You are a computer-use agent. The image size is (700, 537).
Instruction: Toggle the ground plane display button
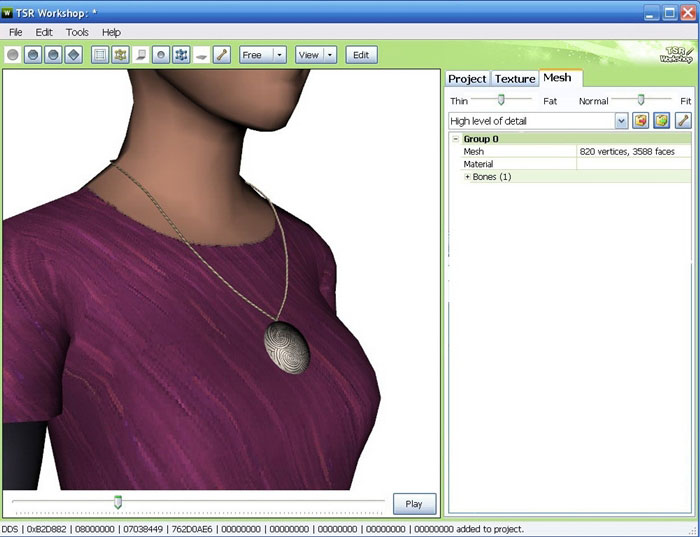pyautogui.click(x=201, y=55)
